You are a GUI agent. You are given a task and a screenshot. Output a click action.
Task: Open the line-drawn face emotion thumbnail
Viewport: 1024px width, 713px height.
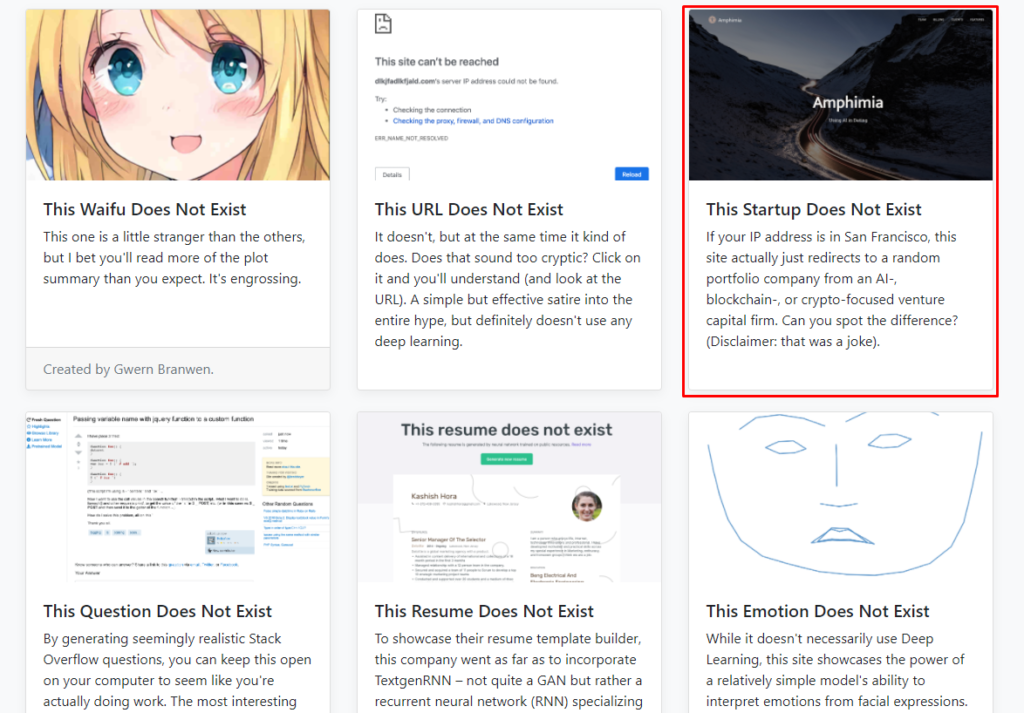click(x=840, y=497)
